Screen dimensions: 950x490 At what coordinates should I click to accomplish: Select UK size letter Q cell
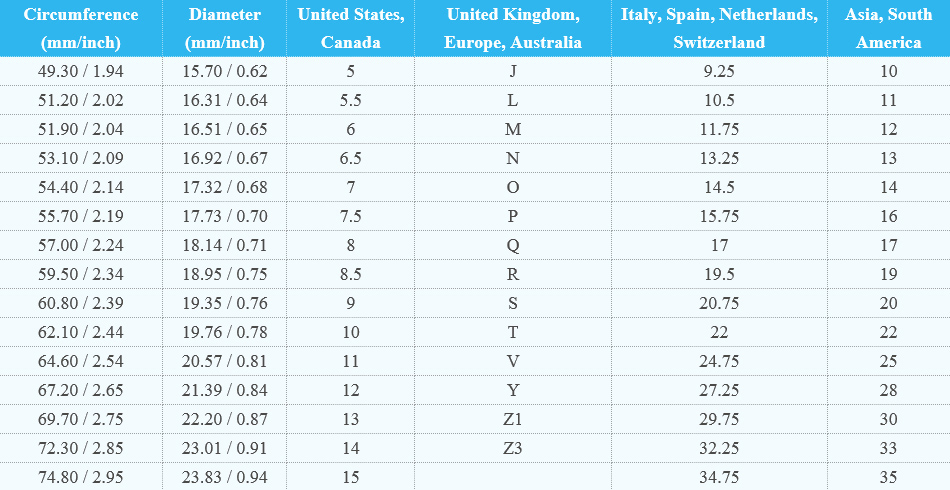[513, 246]
